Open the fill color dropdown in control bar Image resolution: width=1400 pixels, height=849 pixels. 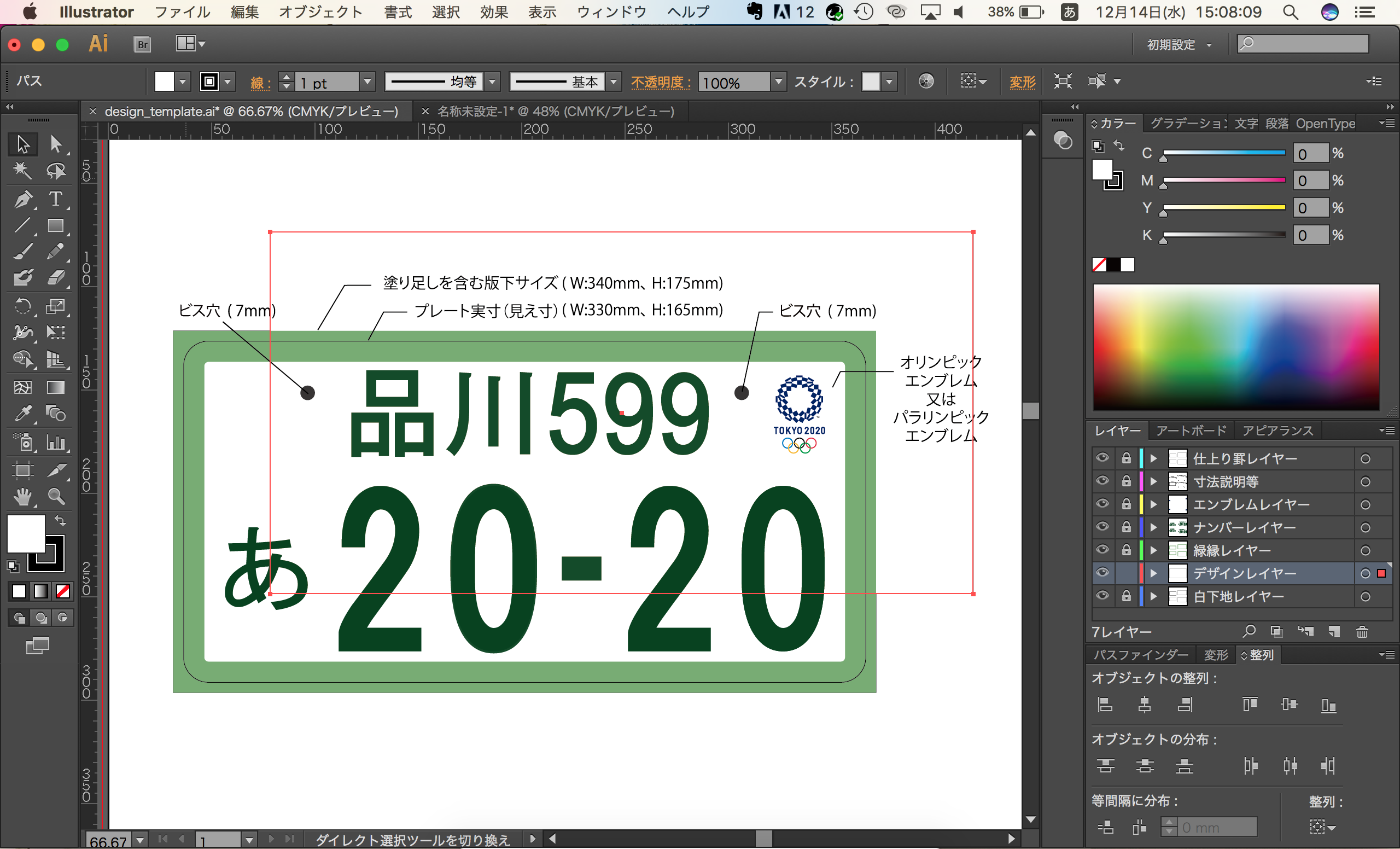click(183, 82)
